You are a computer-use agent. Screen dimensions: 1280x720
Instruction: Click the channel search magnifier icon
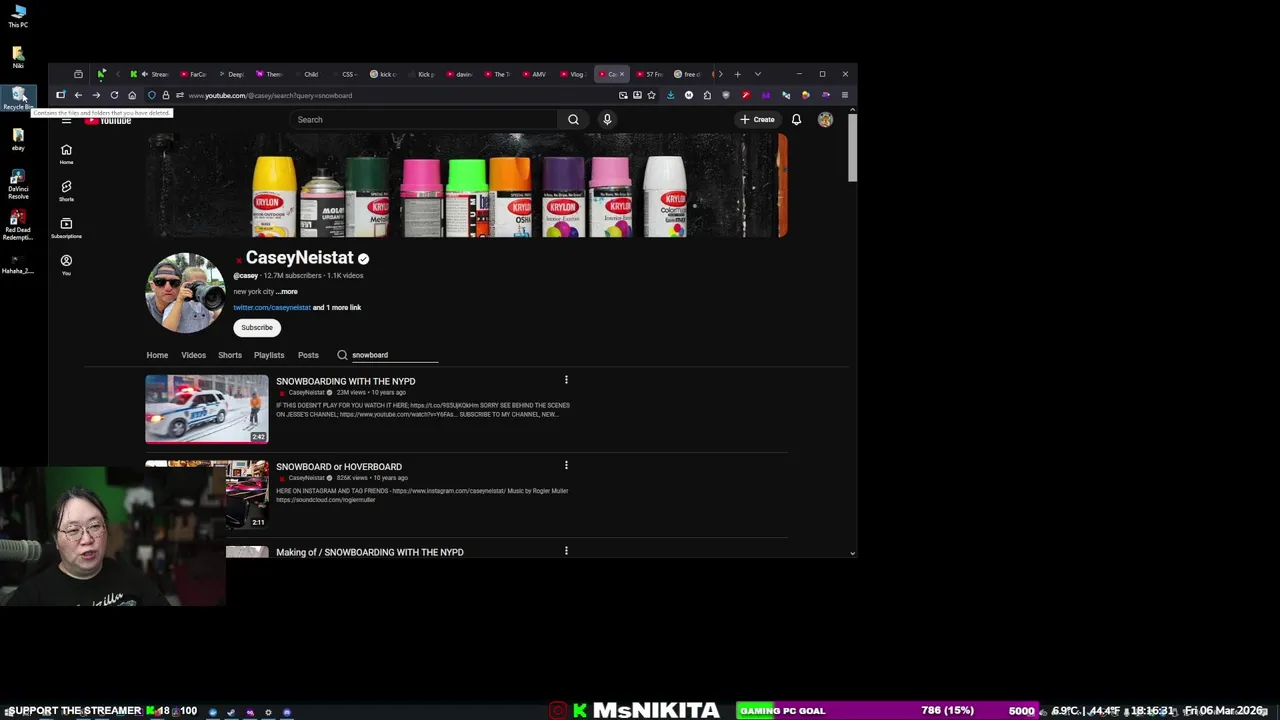click(x=342, y=355)
